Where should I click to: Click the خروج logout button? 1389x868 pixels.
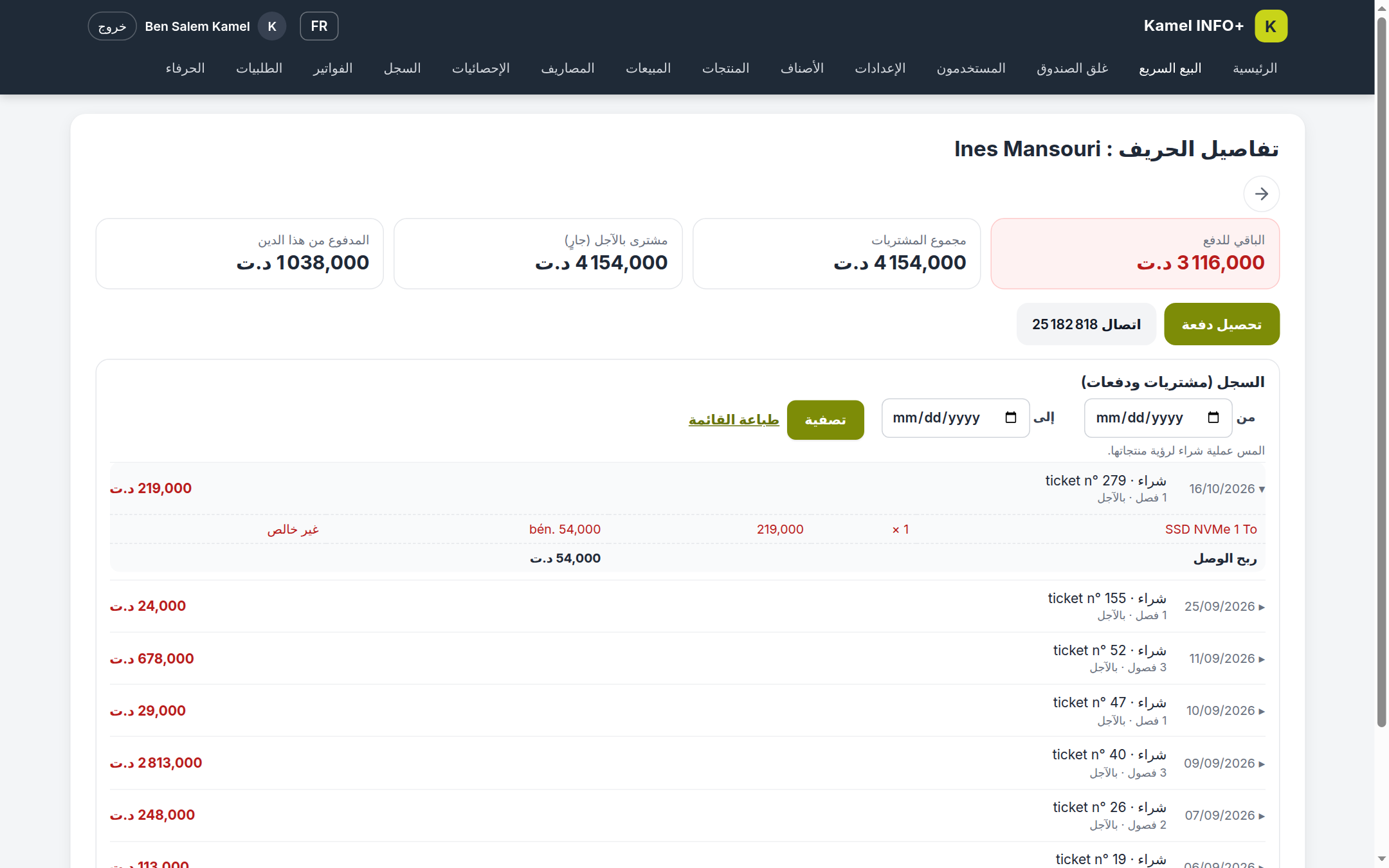(112, 26)
